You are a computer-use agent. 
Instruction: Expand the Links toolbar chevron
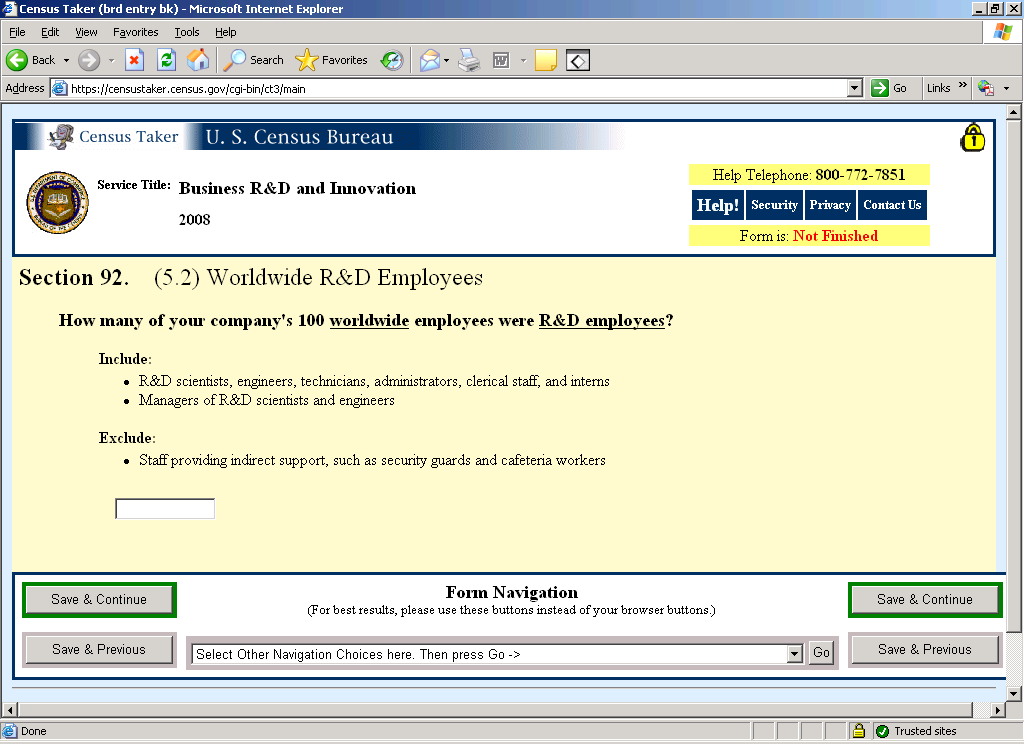coord(963,85)
